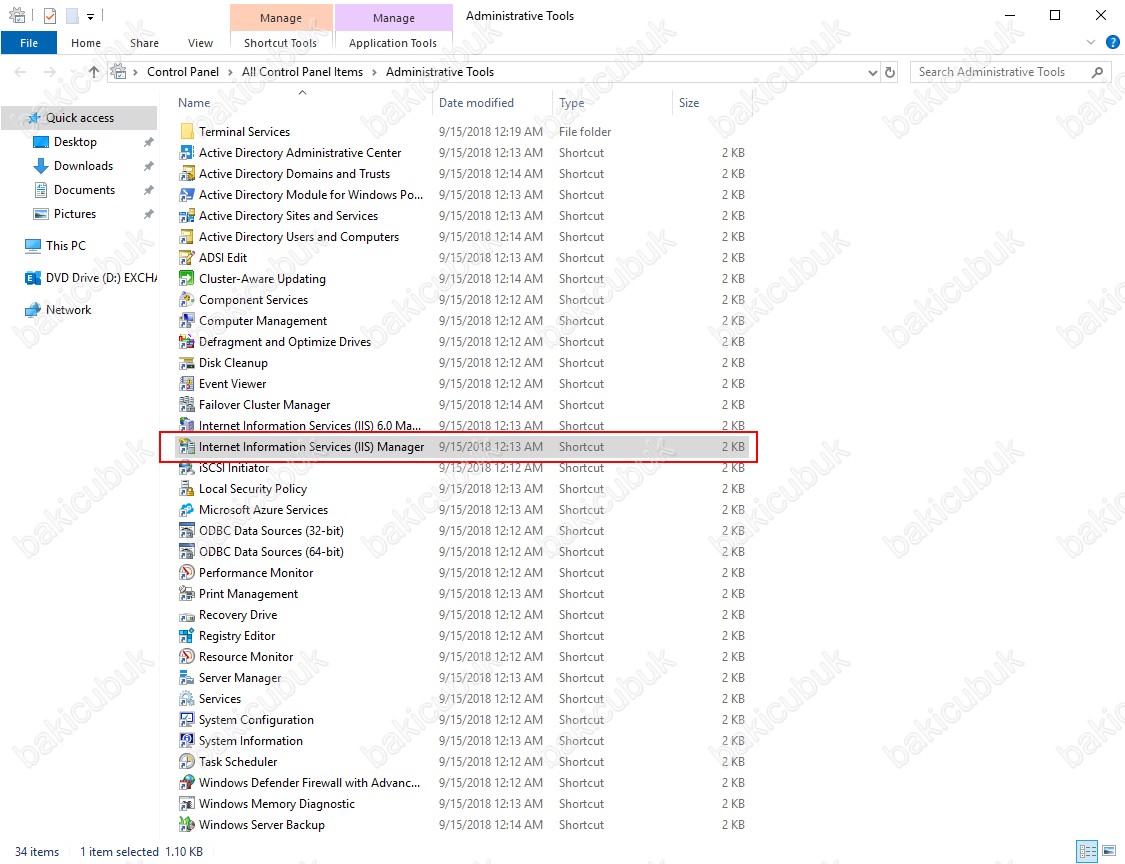
Task: Select the Print Management icon
Action: (x=187, y=594)
